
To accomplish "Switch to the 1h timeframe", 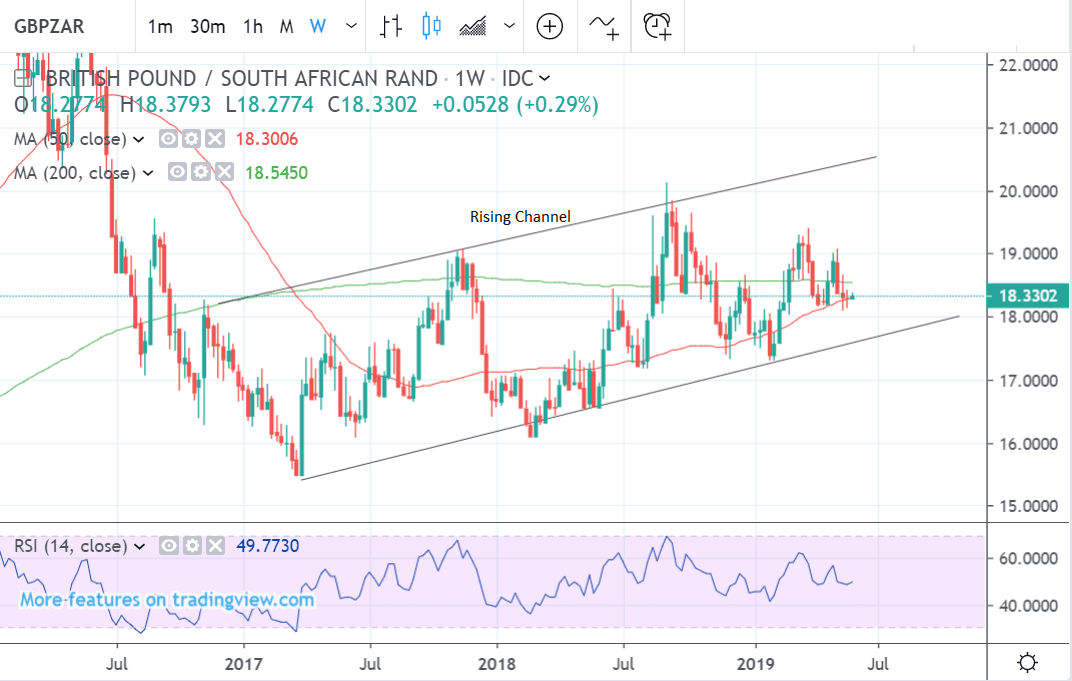I will (253, 26).
